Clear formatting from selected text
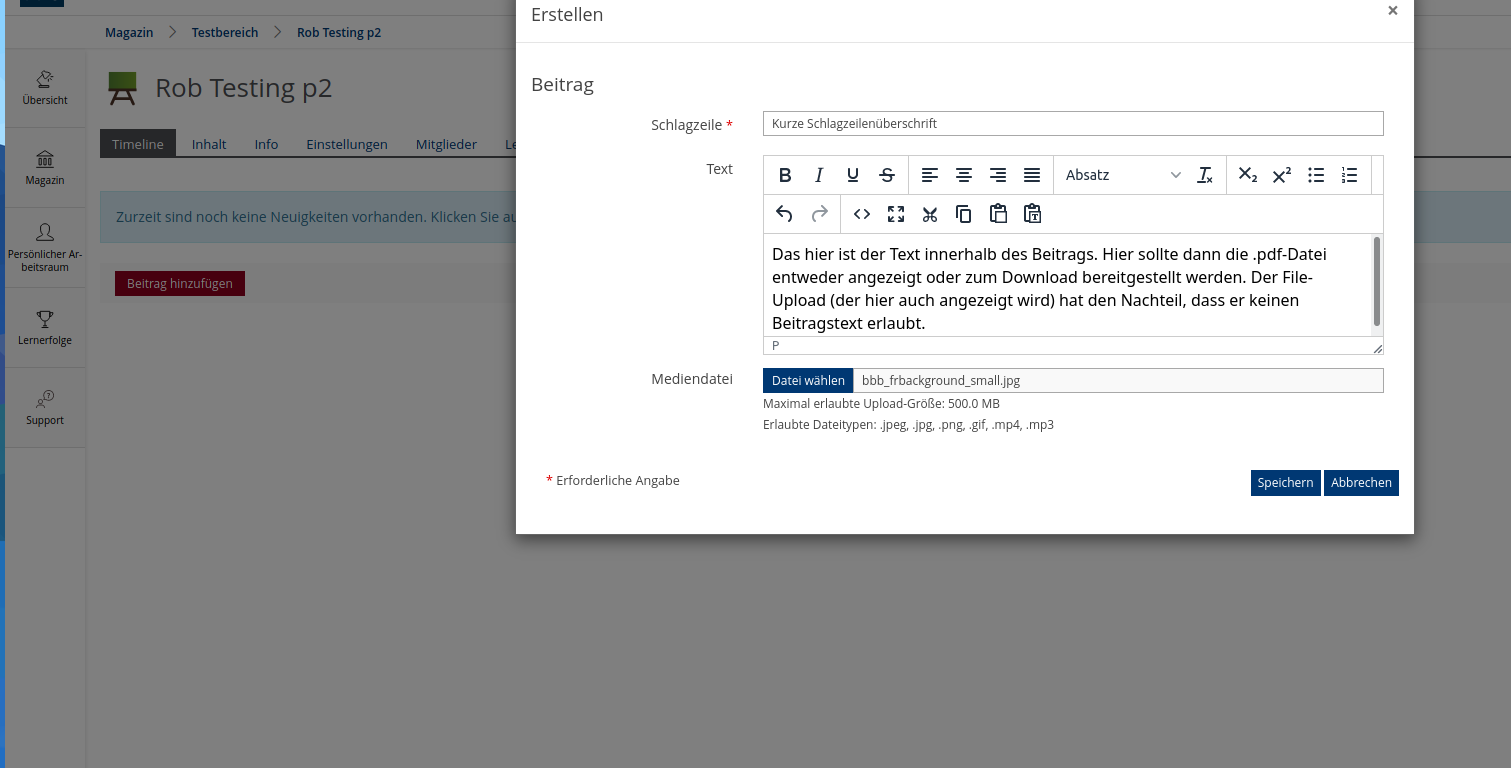1511x768 pixels. 1205,175
